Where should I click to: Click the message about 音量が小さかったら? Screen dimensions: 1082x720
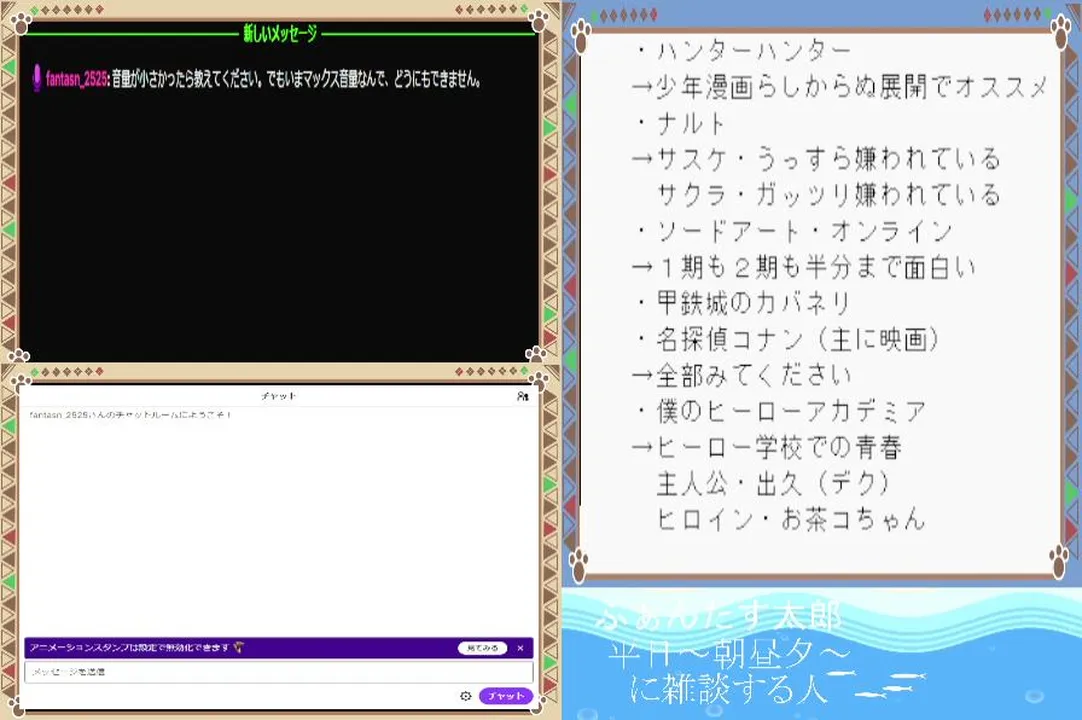(x=297, y=79)
